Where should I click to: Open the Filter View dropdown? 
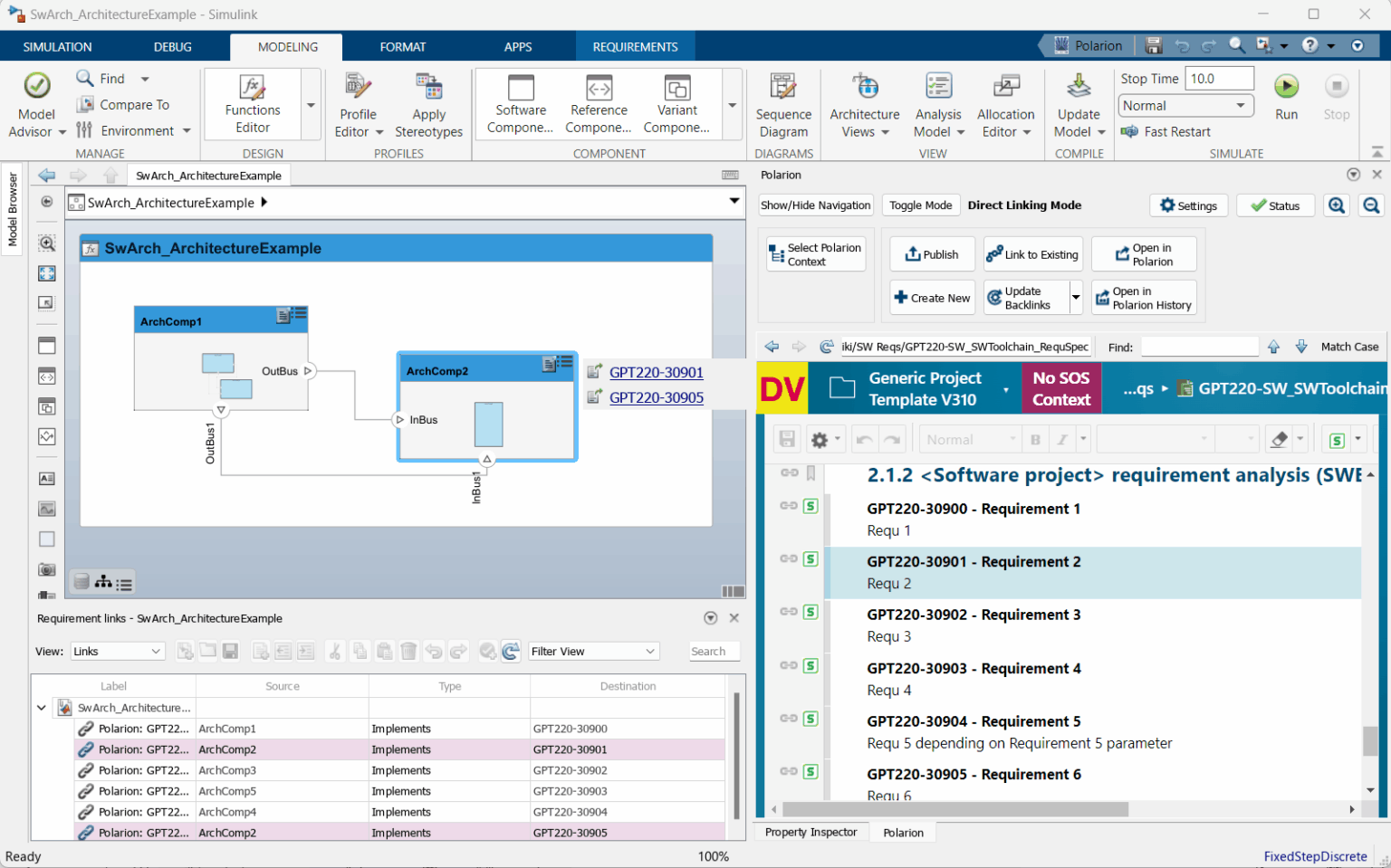[593, 651]
